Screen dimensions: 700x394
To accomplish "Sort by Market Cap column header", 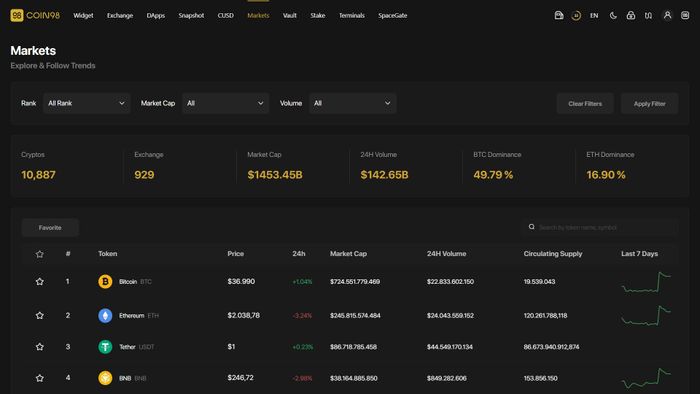I will [348, 253].
